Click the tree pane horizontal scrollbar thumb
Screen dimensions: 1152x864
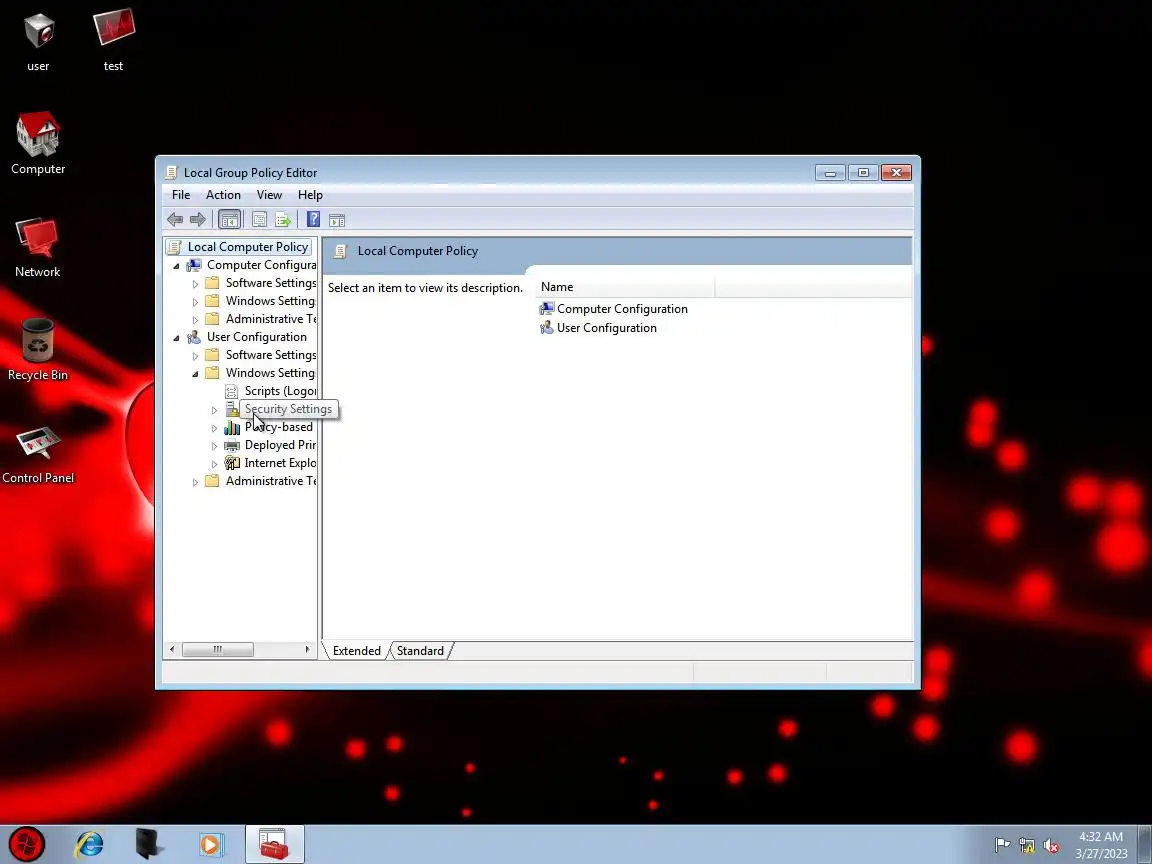click(217, 649)
